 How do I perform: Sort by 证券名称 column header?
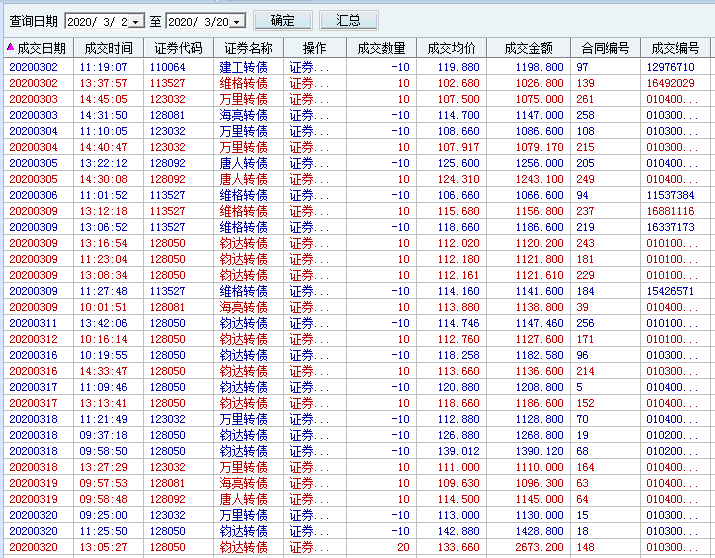tap(249, 48)
